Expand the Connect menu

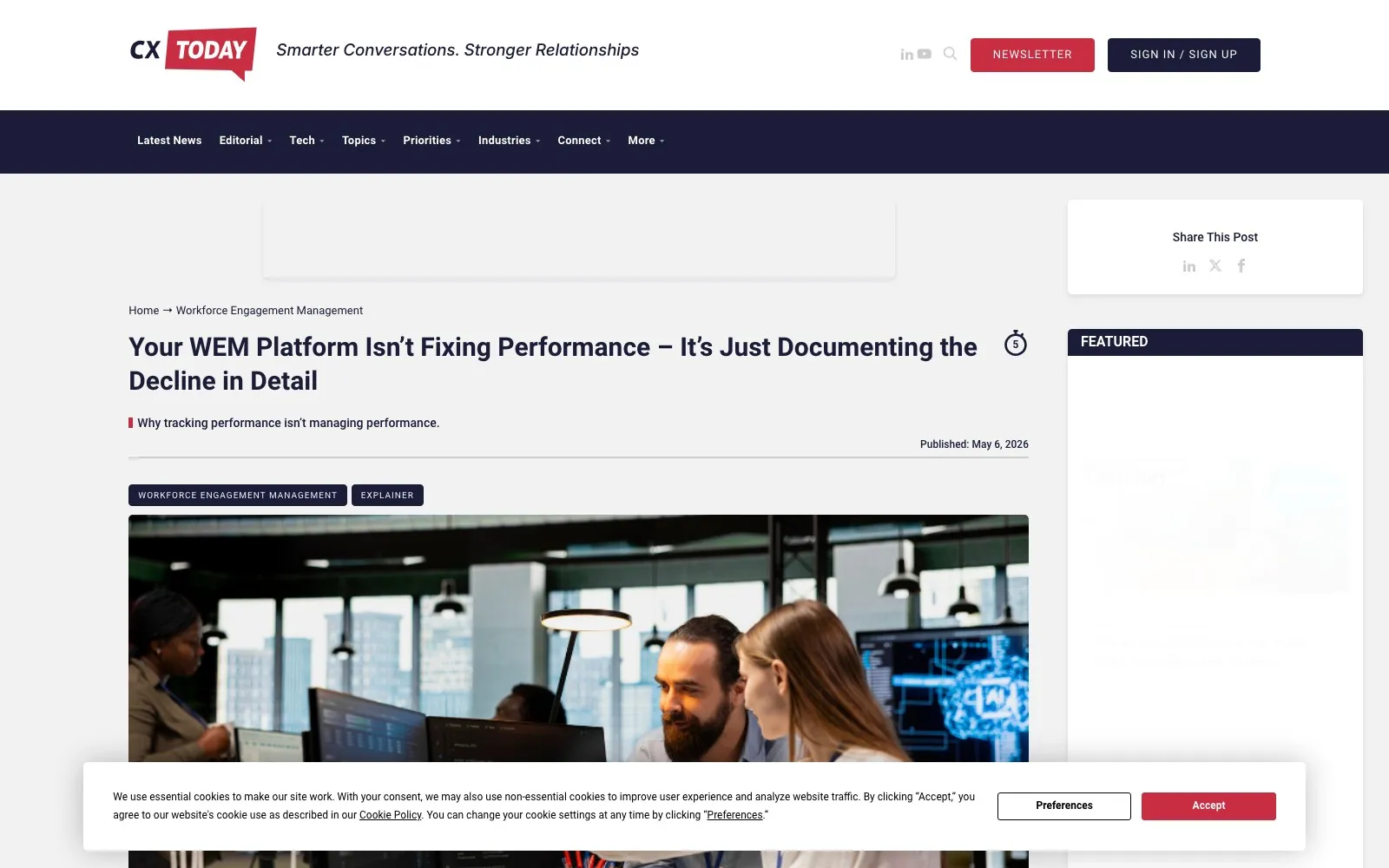(x=584, y=141)
